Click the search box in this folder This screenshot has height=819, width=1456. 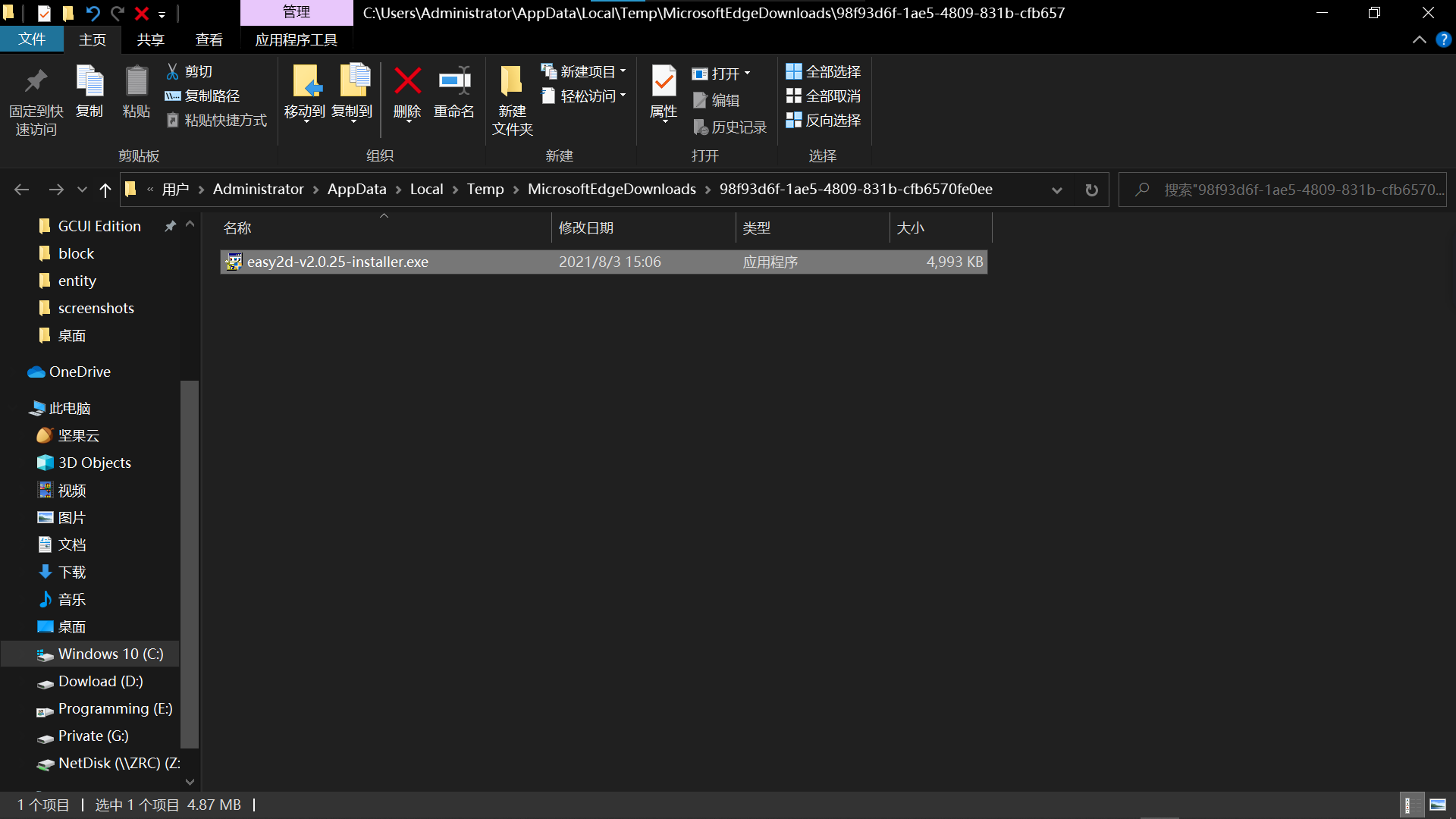pos(1283,190)
